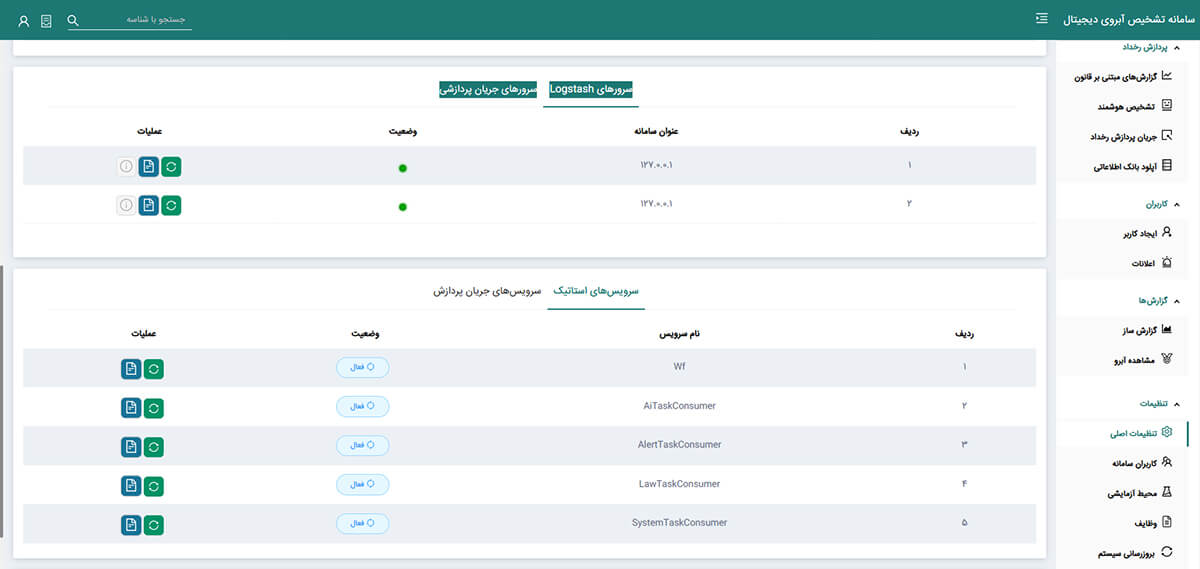Switch to سرویس‌های جریان پردازش tab
The width and height of the screenshot is (1200, 569).
pos(487,291)
